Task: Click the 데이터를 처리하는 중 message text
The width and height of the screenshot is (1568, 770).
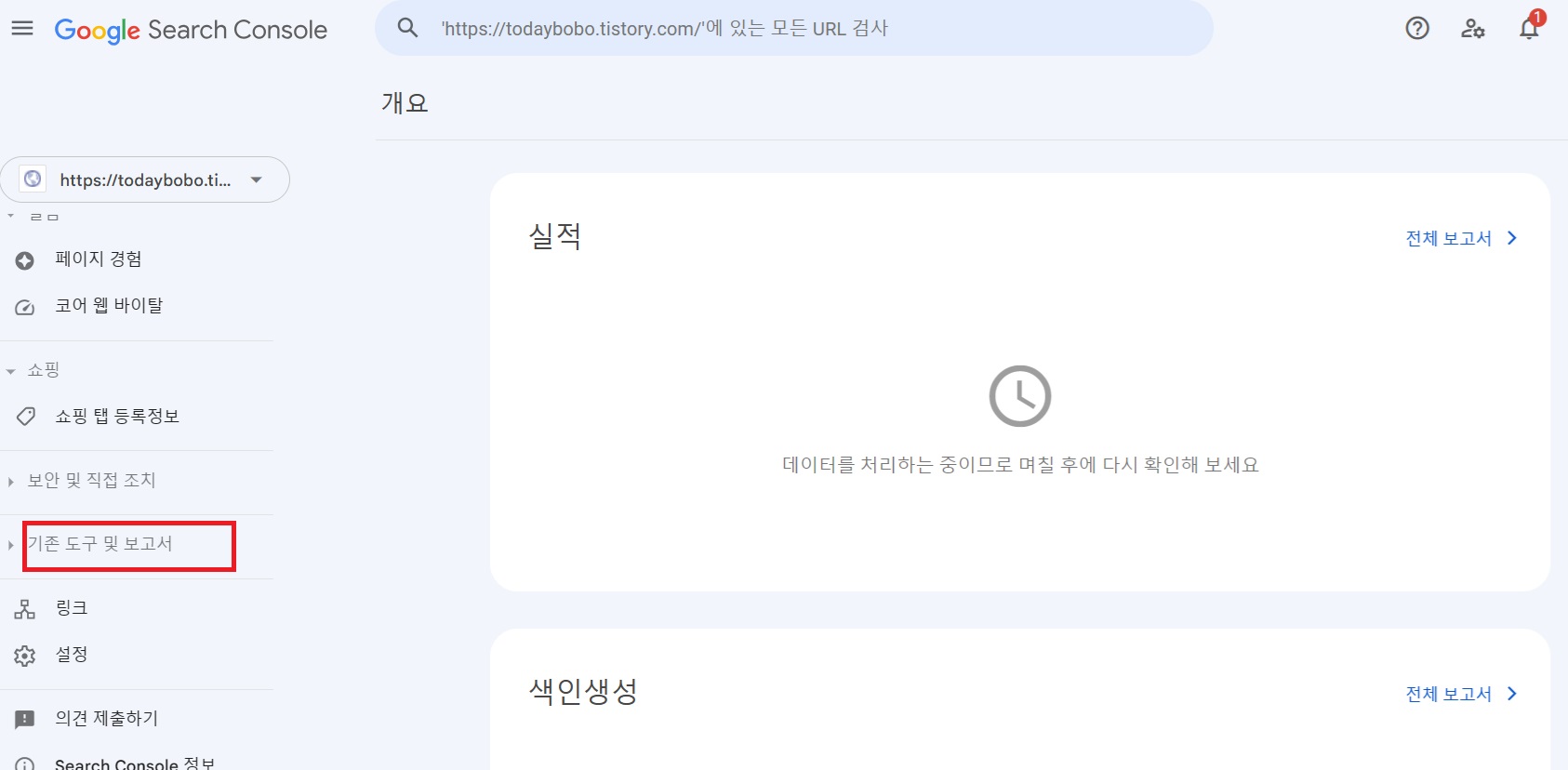Action: tap(1020, 465)
